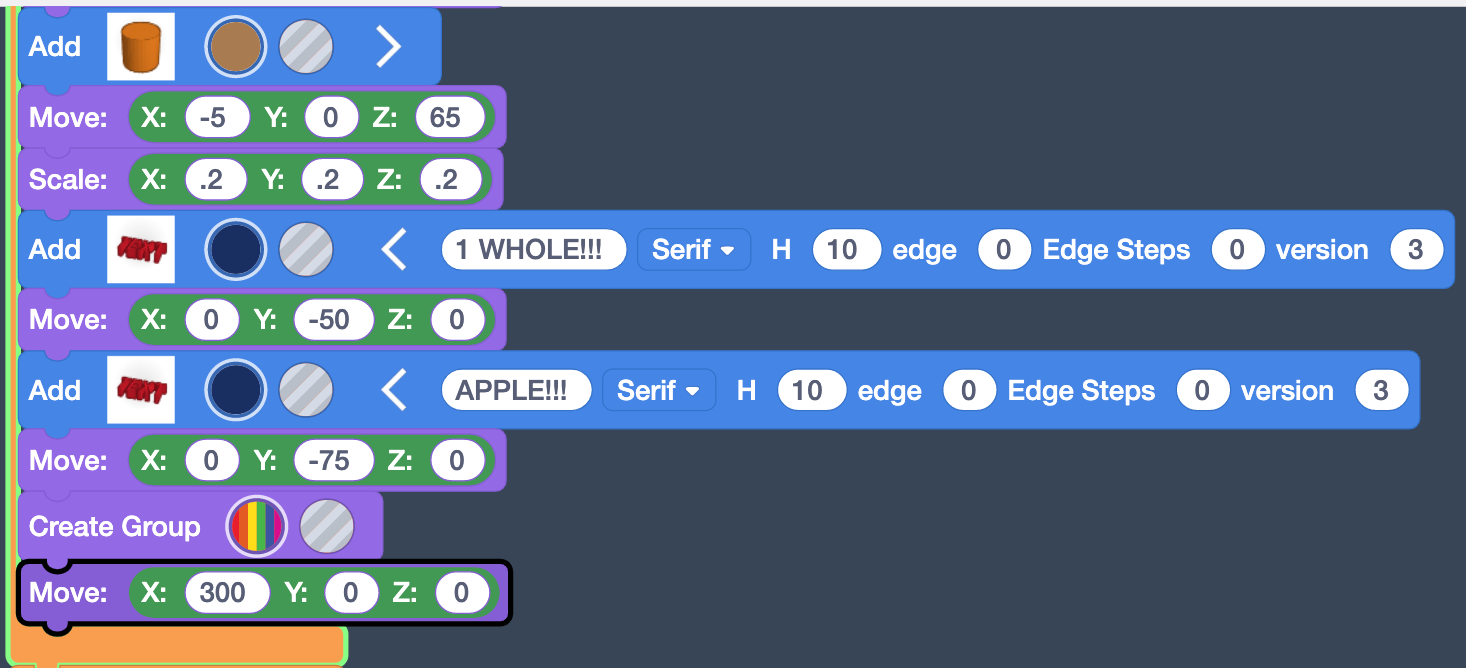This screenshot has width=1466, height=668.
Task: Click the orange cylinder shape icon
Action: coord(141,47)
